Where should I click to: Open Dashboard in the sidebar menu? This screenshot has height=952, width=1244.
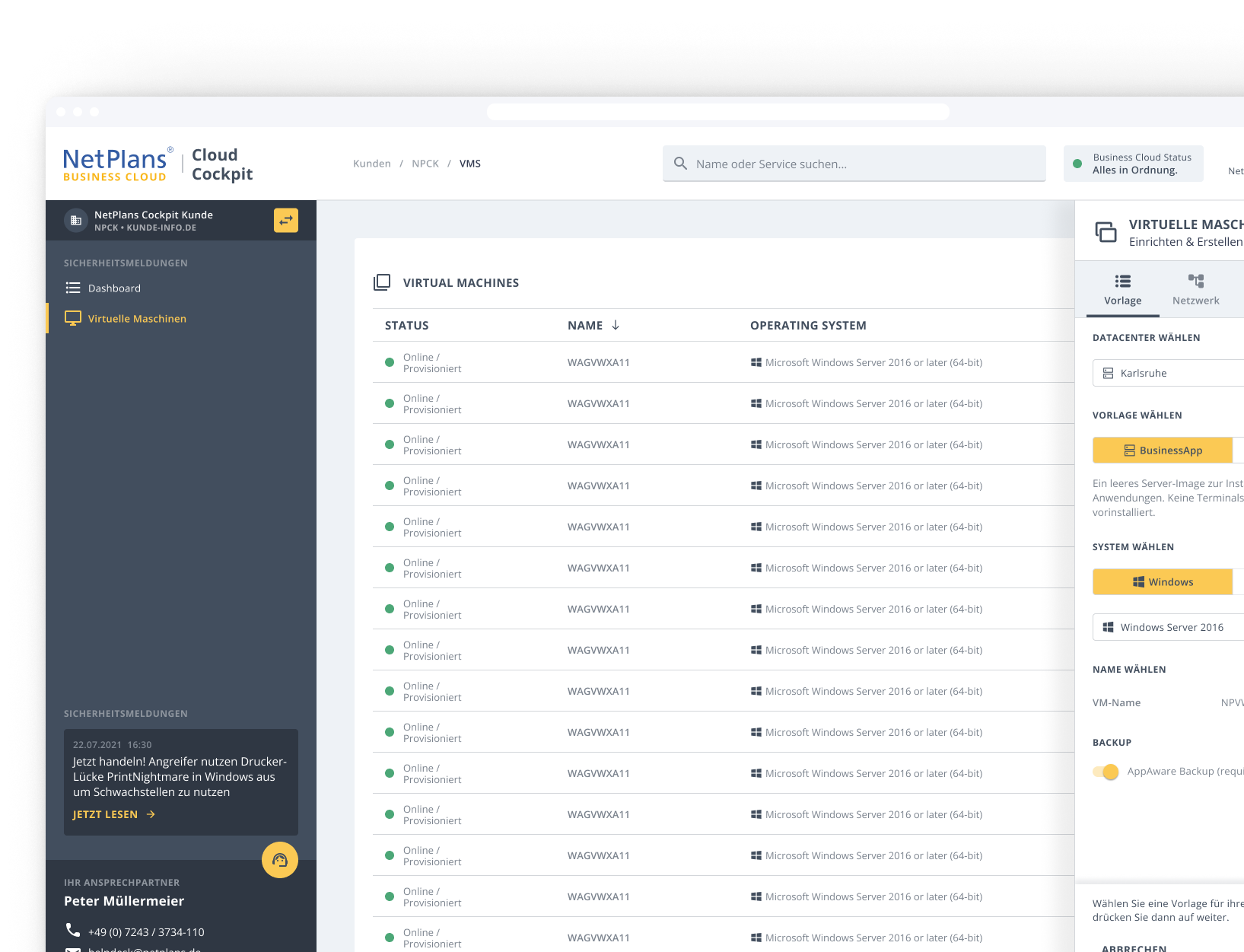tap(114, 288)
